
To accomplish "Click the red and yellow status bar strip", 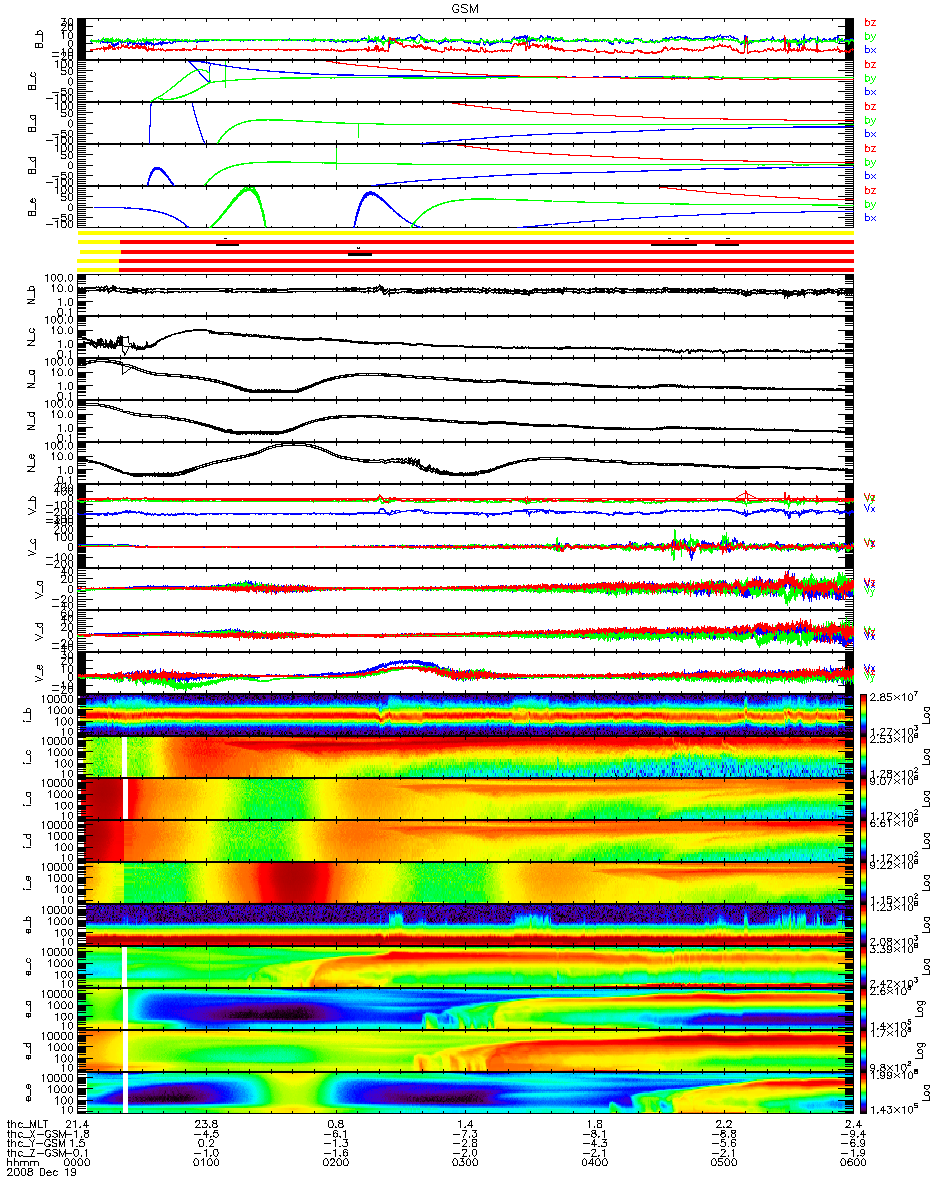I will (x=466, y=251).
